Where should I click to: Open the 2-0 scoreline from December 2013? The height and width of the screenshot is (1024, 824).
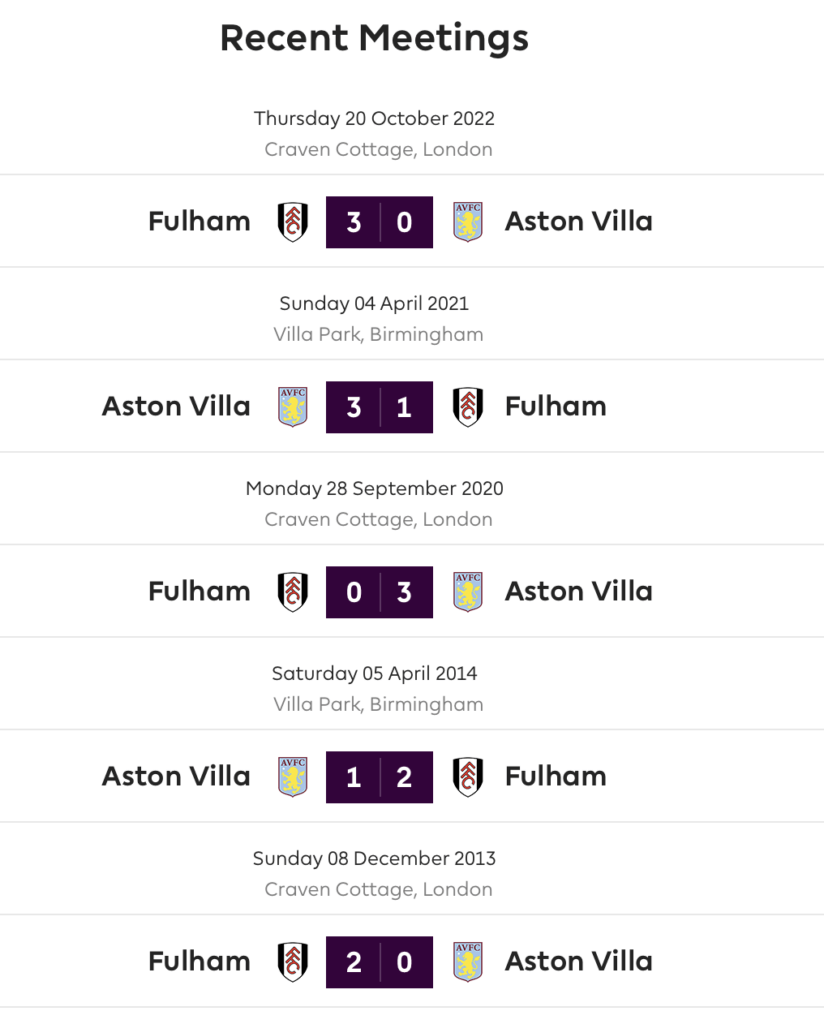click(x=379, y=961)
